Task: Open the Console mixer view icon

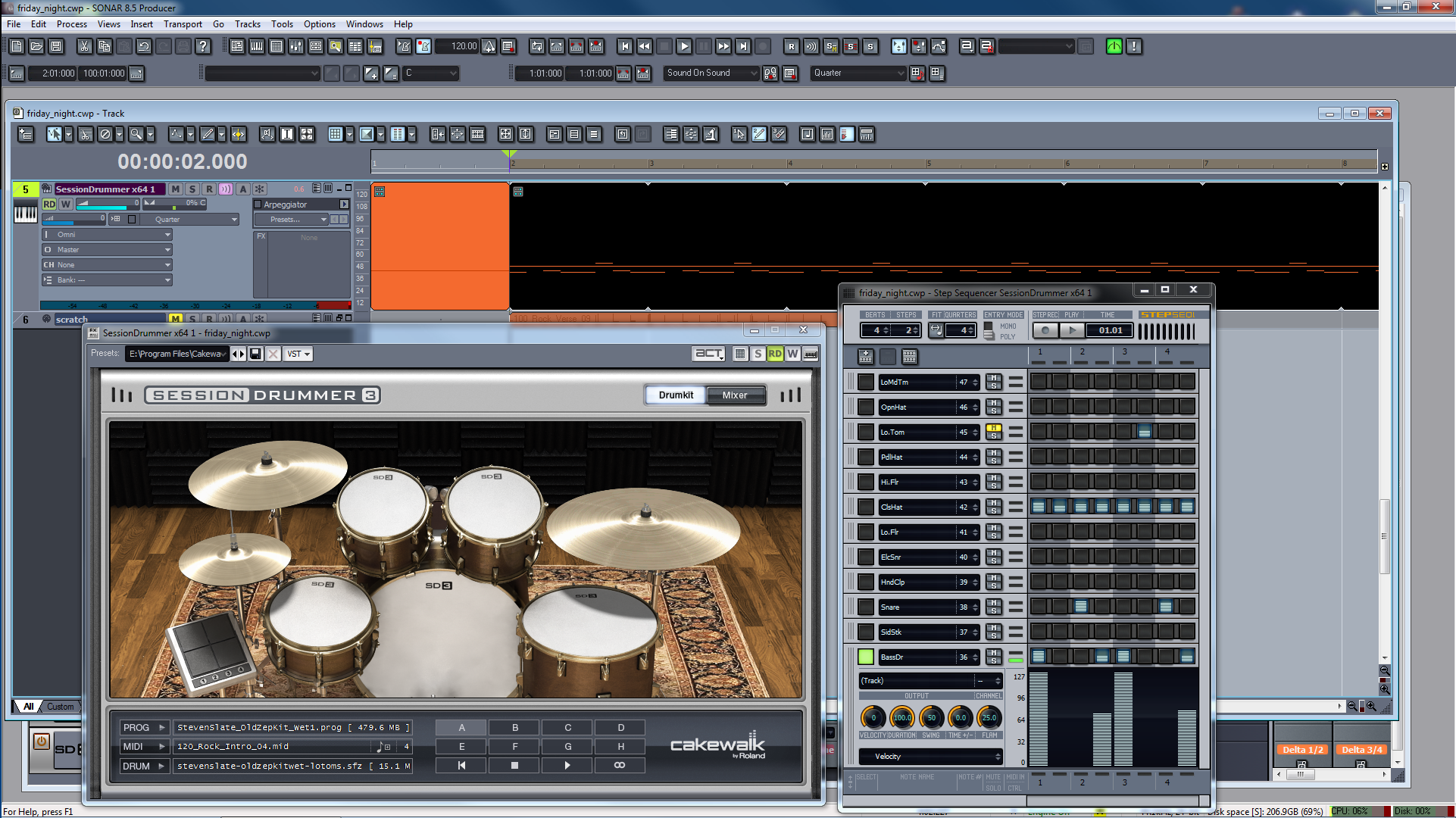Action: [x=296, y=46]
